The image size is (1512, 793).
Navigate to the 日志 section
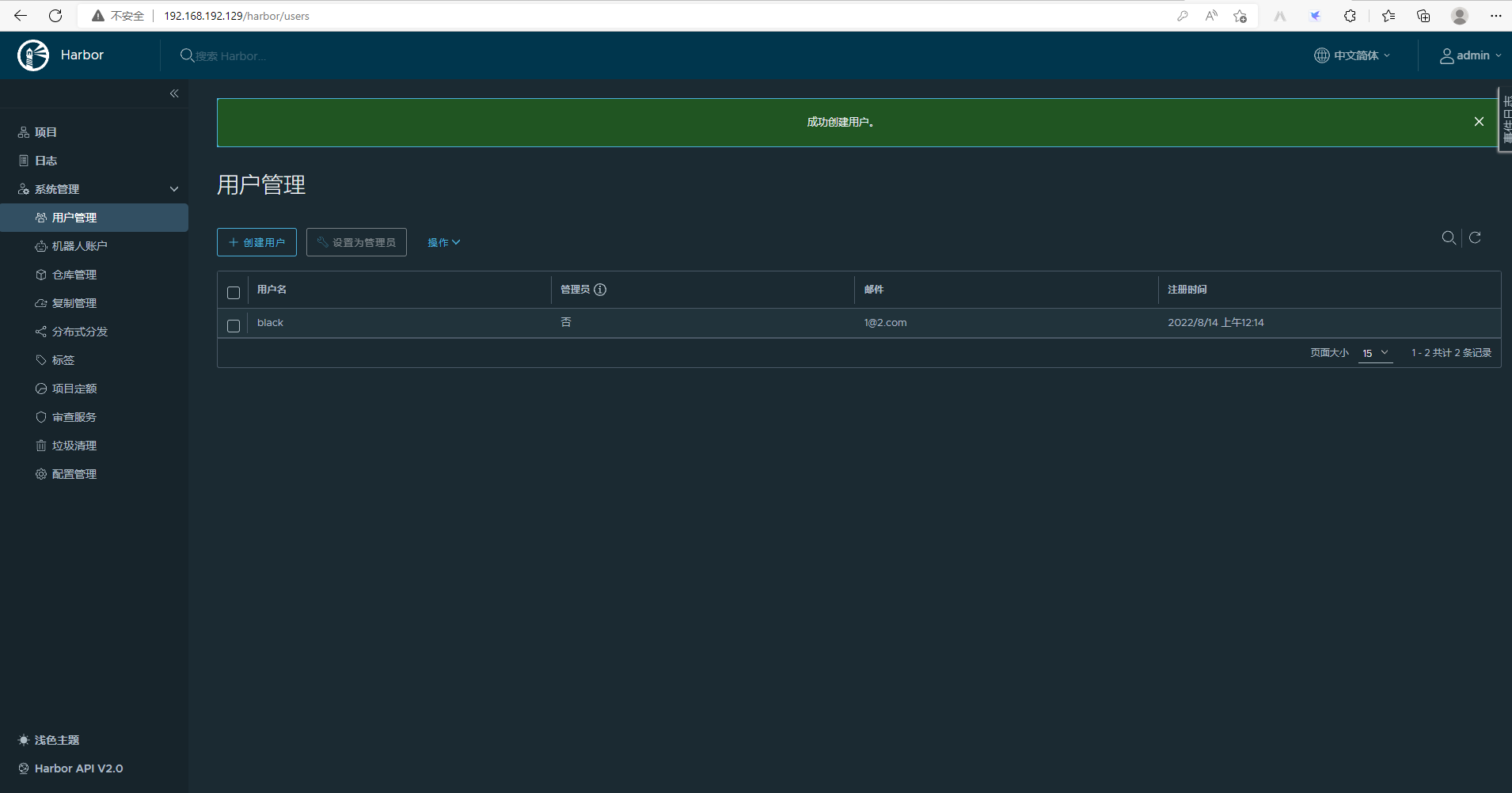click(x=46, y=160)
